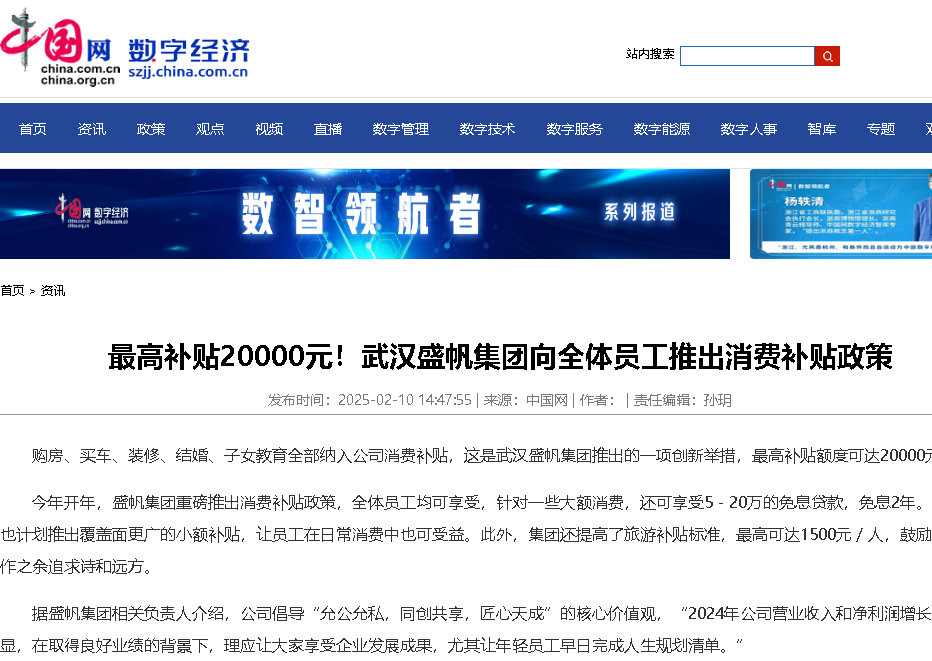This screenshot has width=932, height=661.
Task: Click the 数智领航者 series banner
Action: (x=365, y=214)
